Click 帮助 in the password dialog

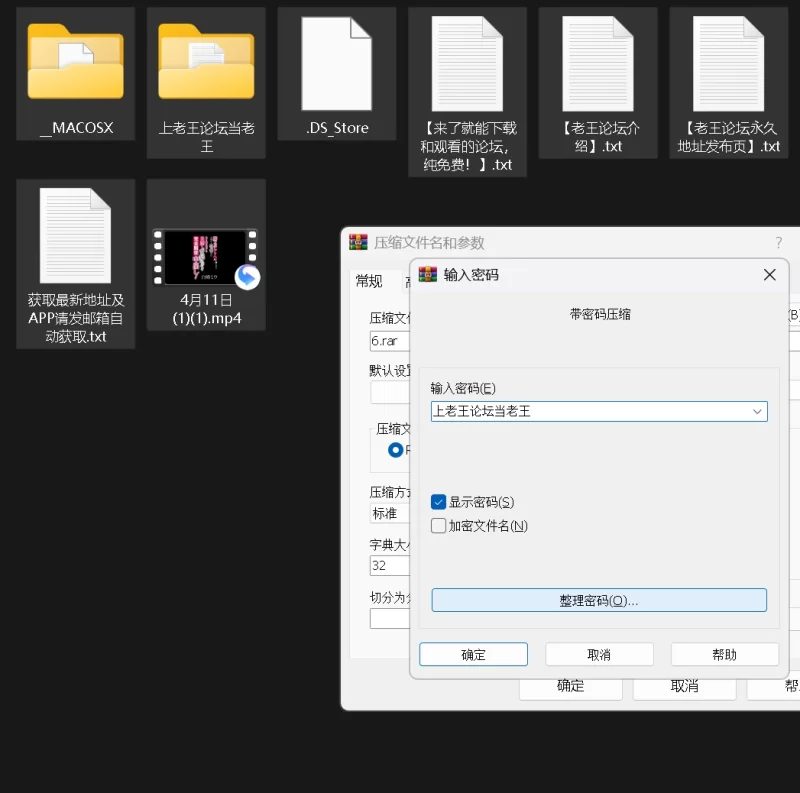click(x=724, y=654)
